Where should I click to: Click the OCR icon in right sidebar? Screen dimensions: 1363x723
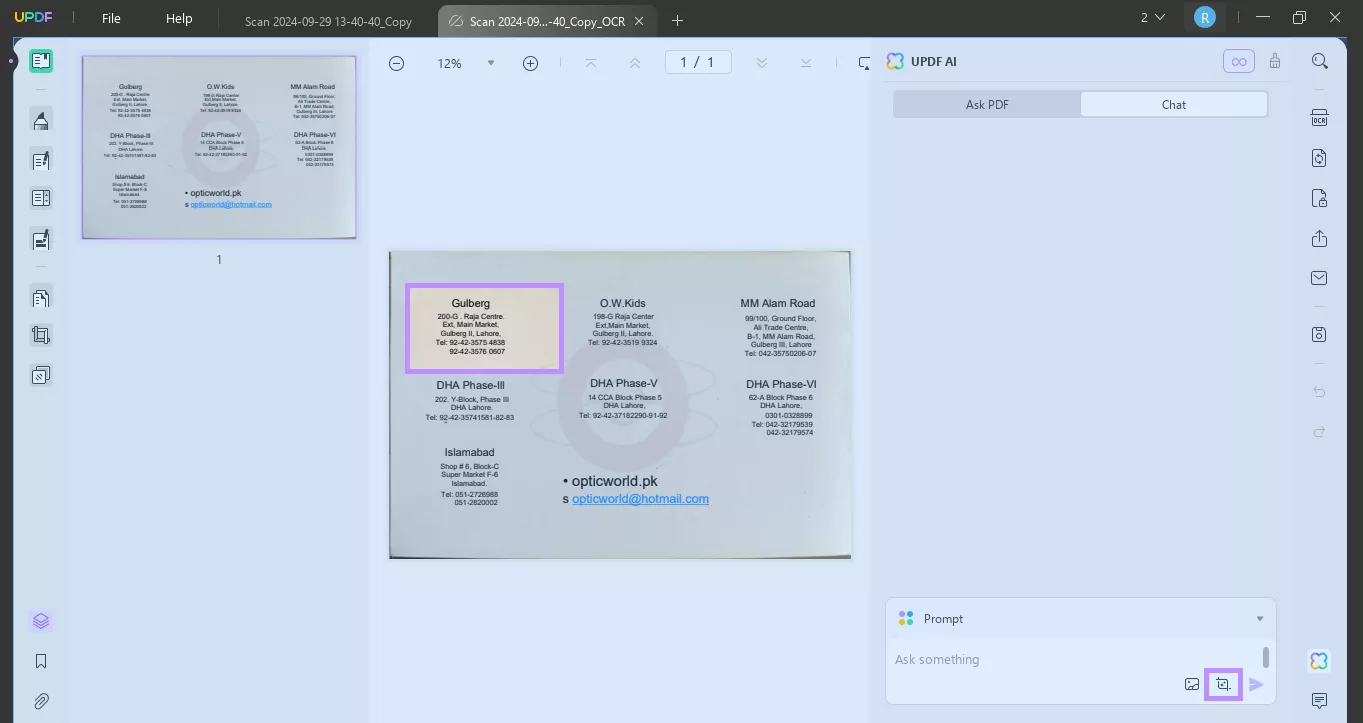click(1319, 117)
